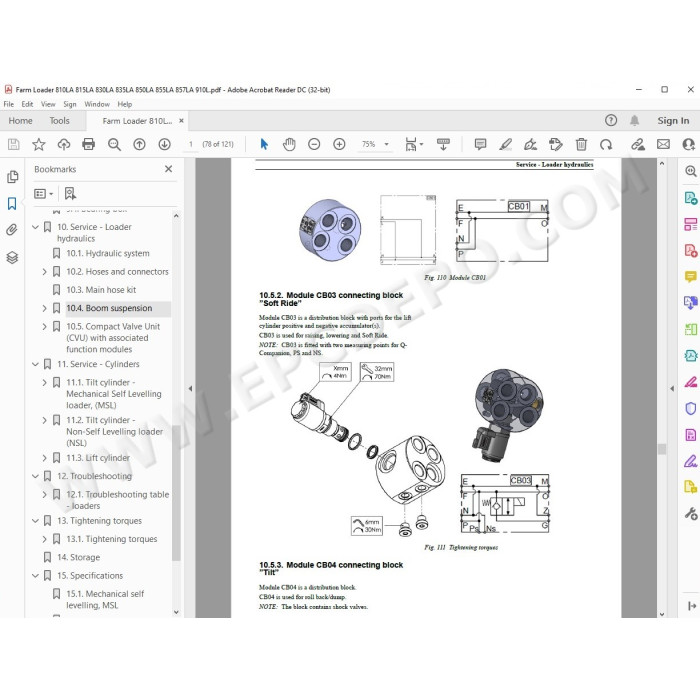The height and width of the screenshot is (700, 700).
Task: Delete page with trash icon
Action: pos(581,144)
